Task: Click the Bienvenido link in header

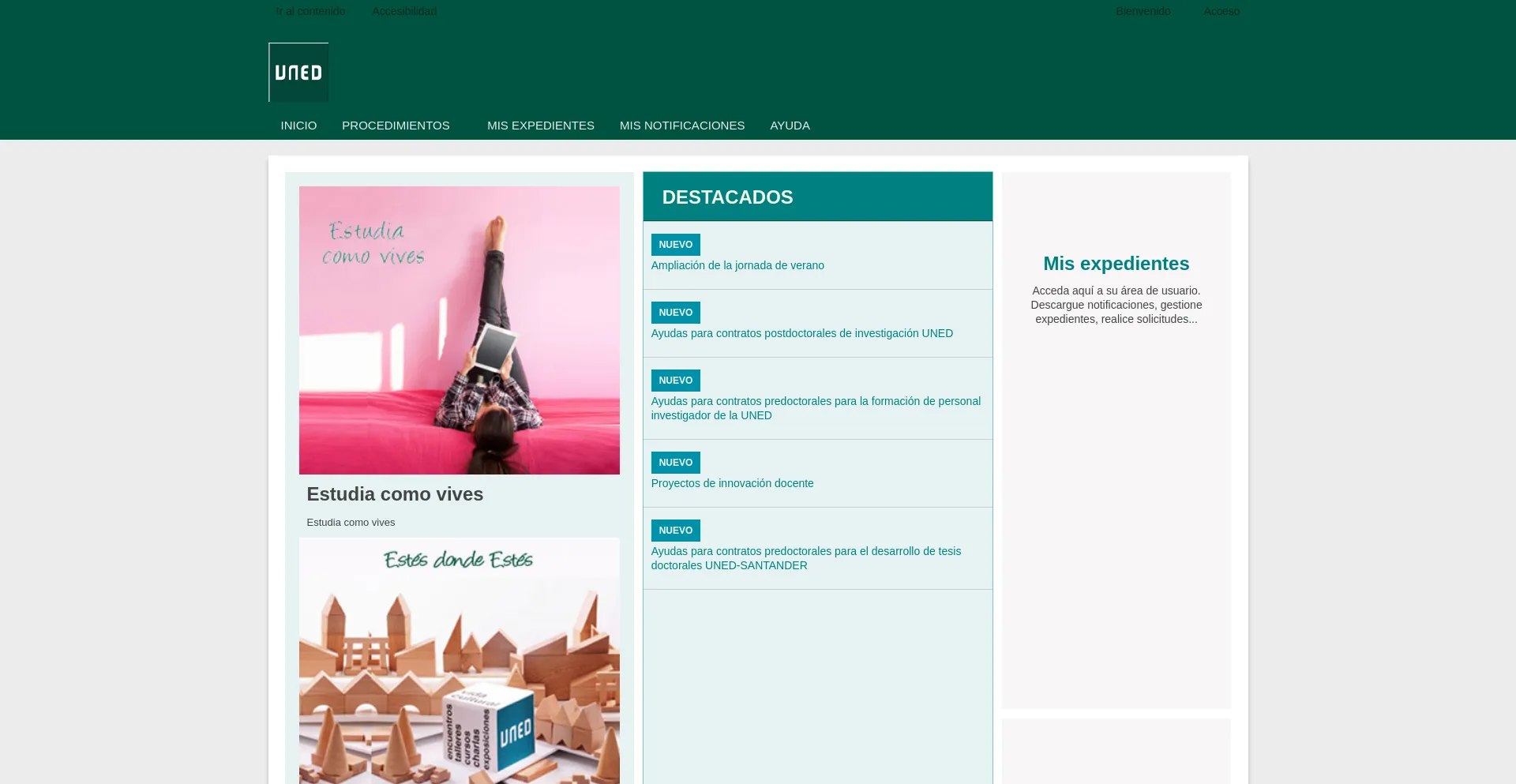Action: [1143, 11]
